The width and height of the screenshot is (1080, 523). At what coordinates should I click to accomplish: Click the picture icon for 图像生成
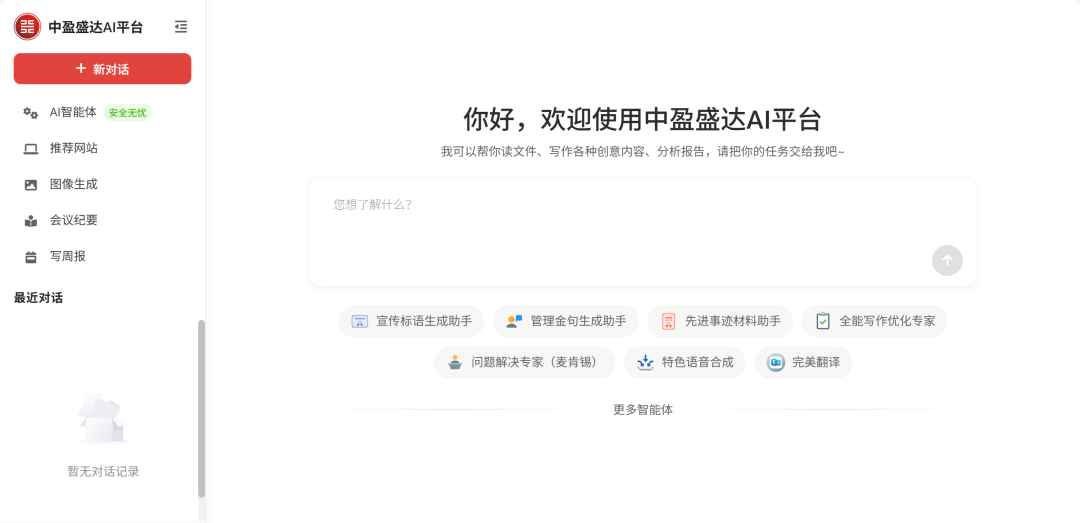[x=30, y=185]
